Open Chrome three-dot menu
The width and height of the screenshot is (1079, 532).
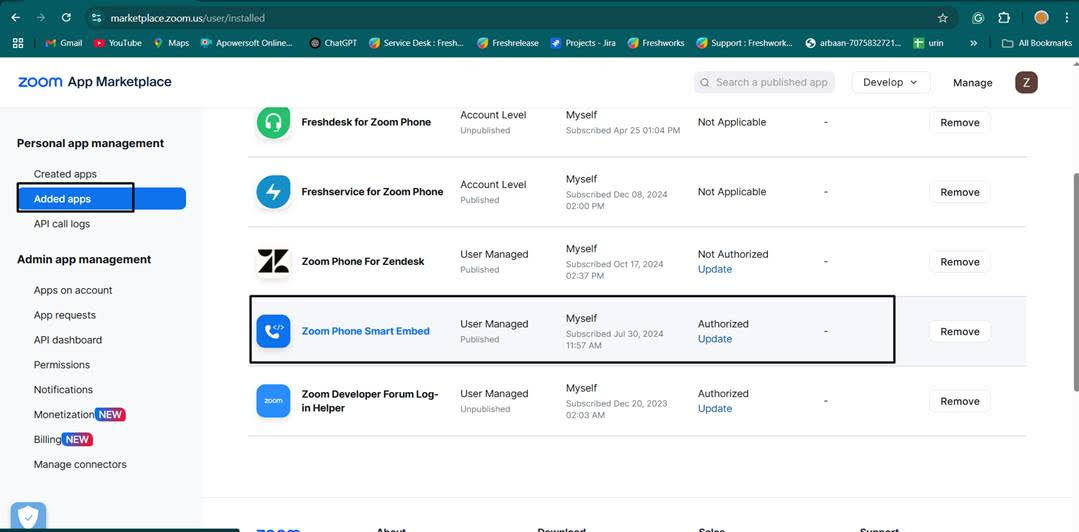click(1067, 18)
